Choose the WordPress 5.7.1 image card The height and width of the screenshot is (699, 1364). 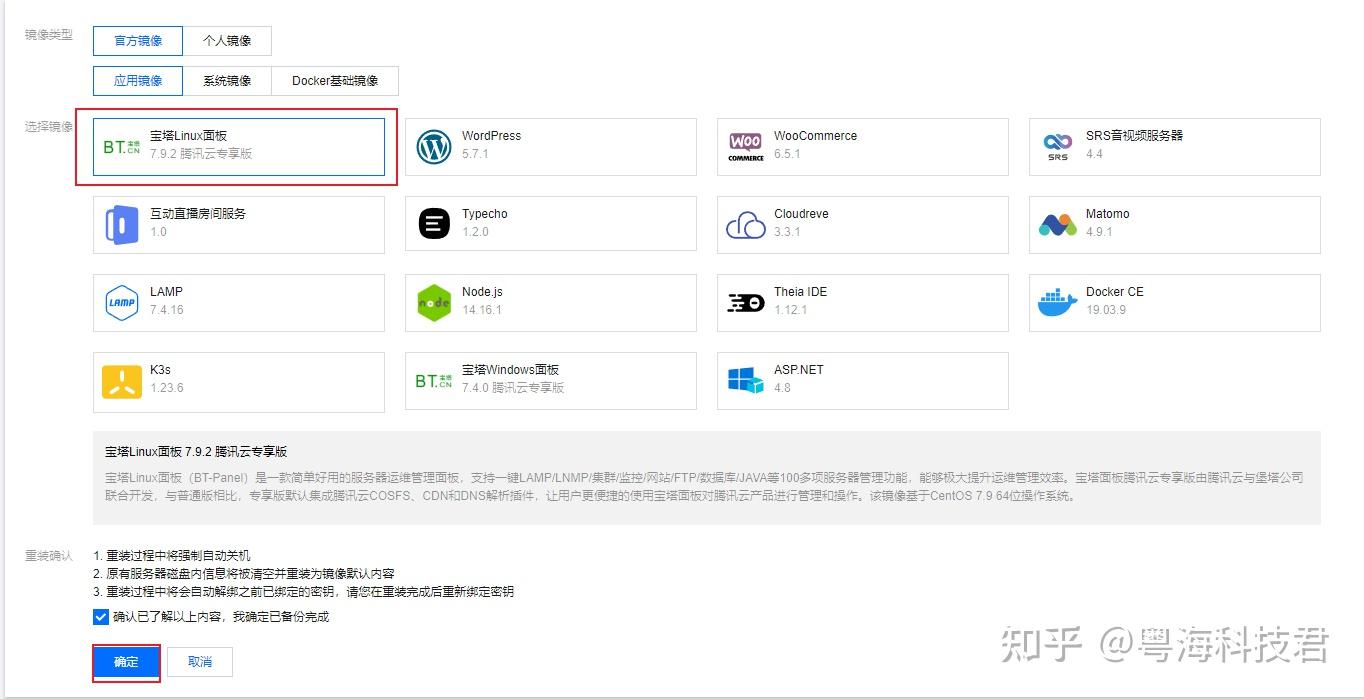pyautogui.click(x=551, y=147)
